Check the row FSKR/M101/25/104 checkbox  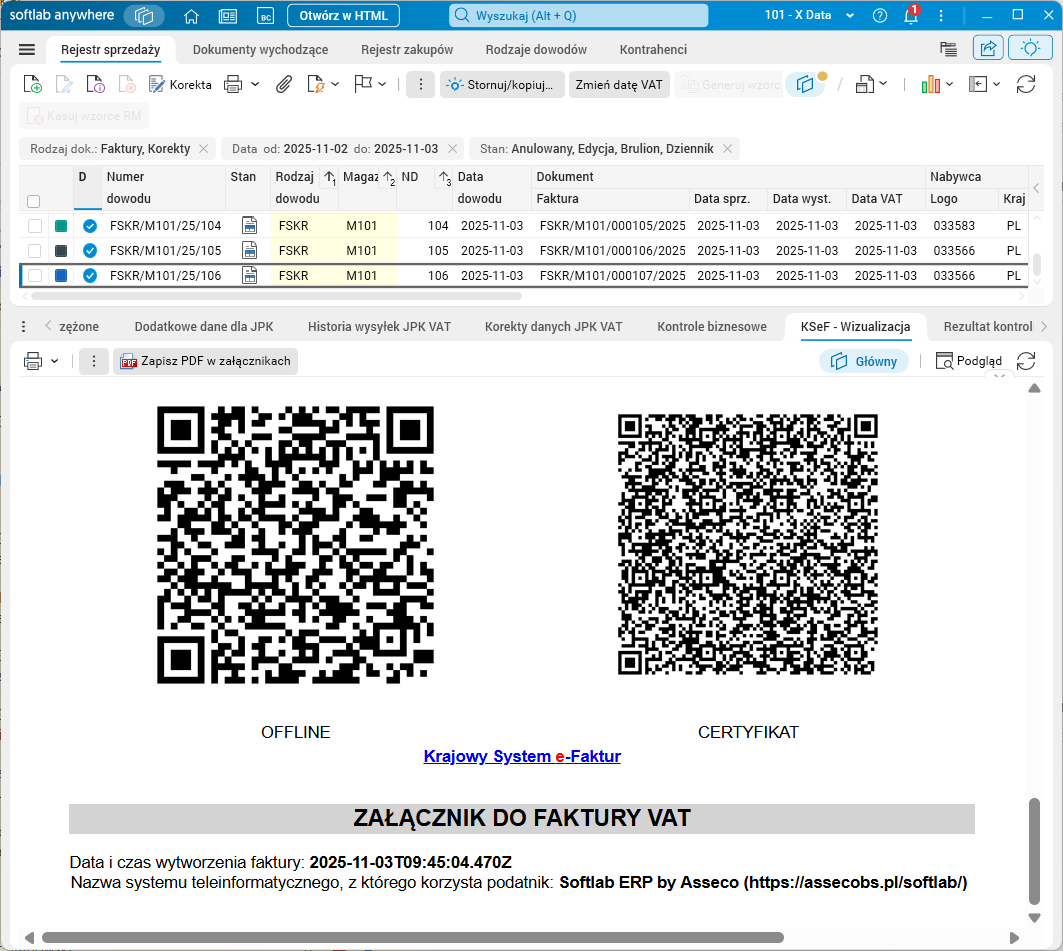tap(35, 226)
